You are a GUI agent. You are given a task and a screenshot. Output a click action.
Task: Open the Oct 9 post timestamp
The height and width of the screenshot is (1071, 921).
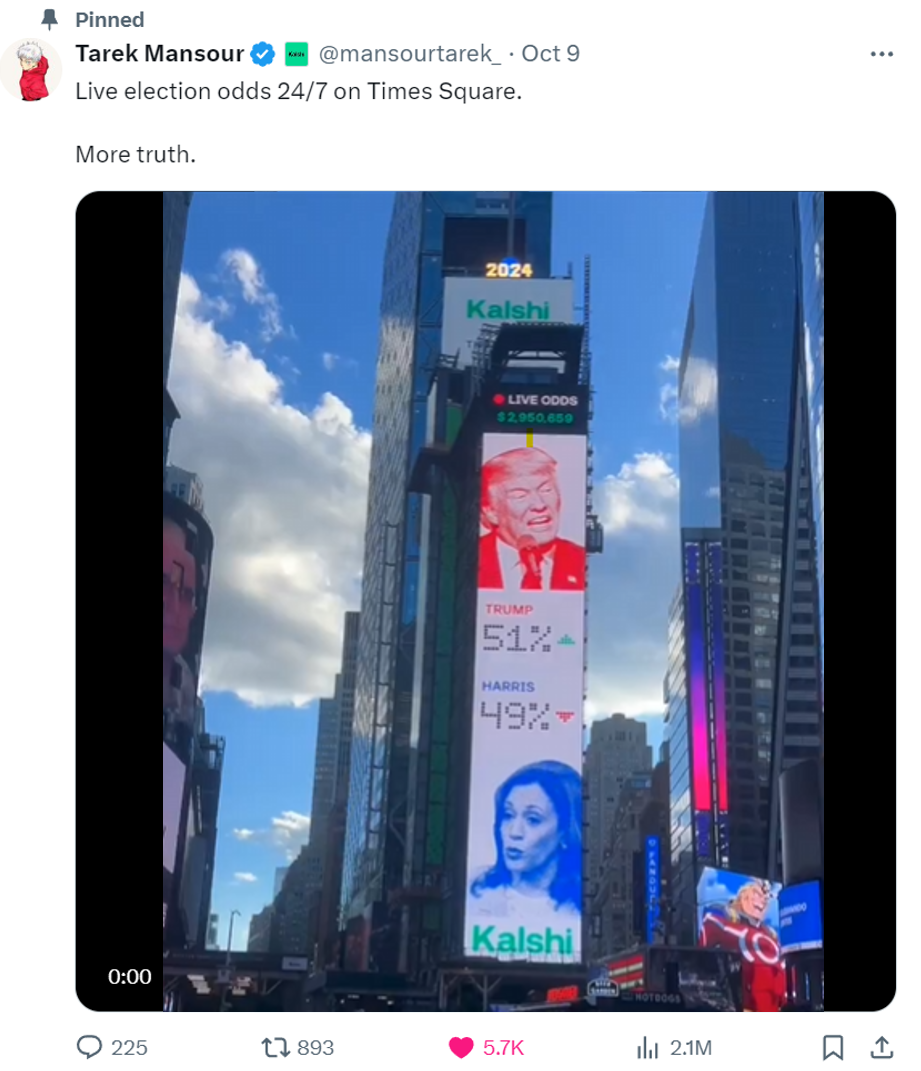coord(550,53)
